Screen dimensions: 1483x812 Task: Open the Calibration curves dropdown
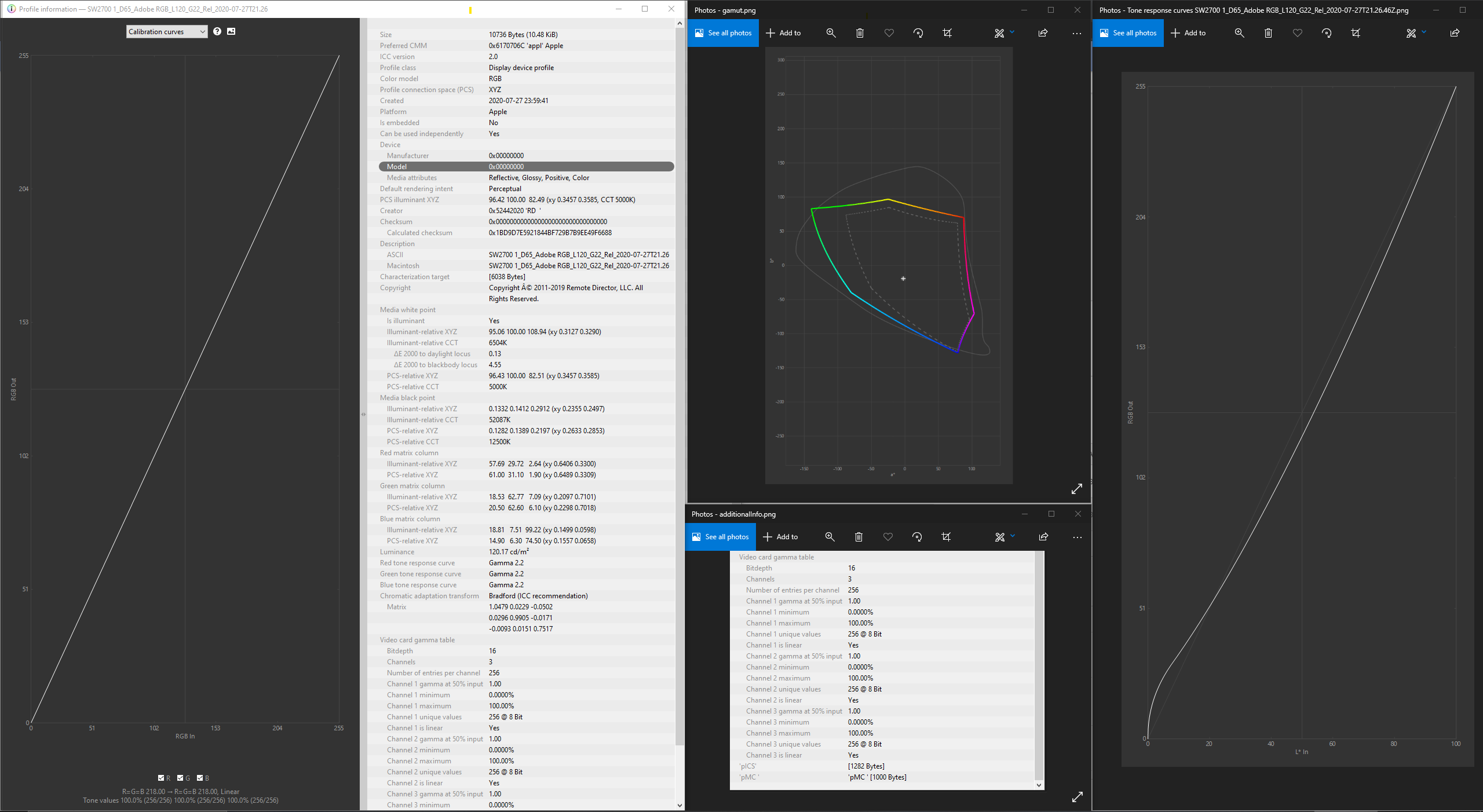[167, 32]
